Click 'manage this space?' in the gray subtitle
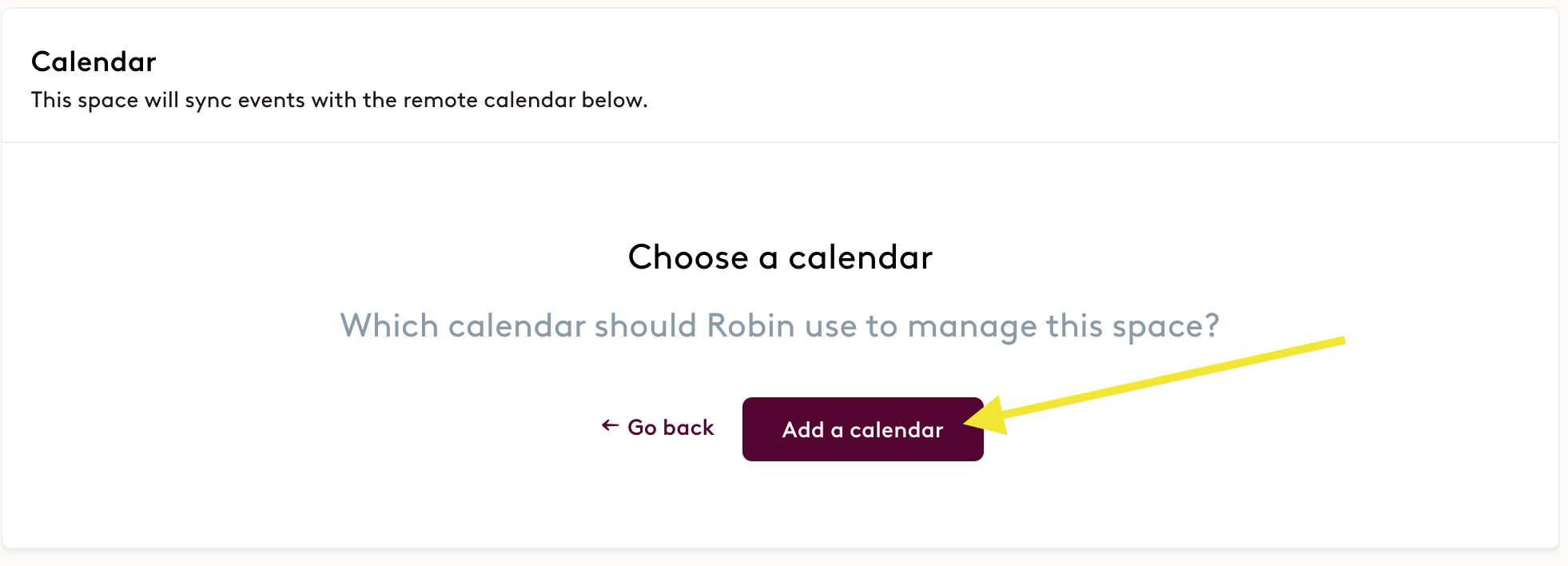Image resolution: width=1568 pixels, height=566 pixels. 1064,326
